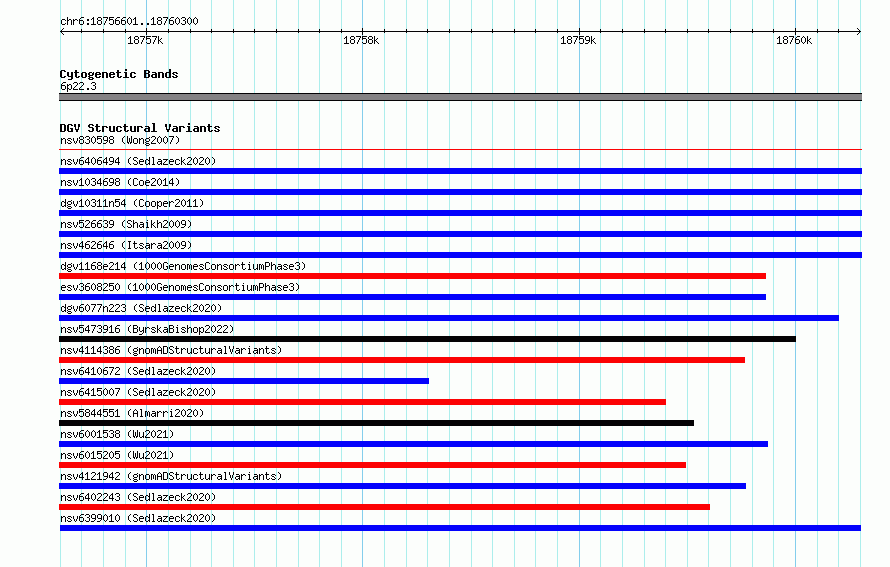Image resolution: width=890 pixels, height=567 pixels.
Task: Click the chr6:18756601..18760300 region label
Action: point(129,21)
